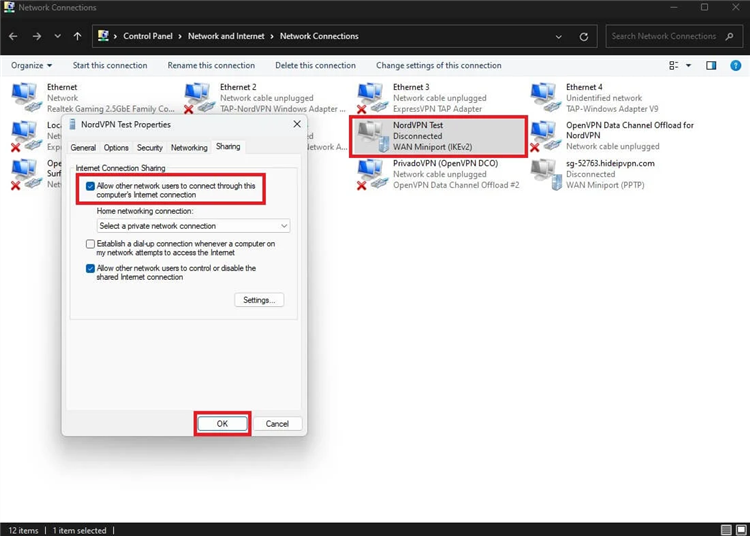Select the Sharing tab
Screen dimensions: 750x536
tap(228, 147)
